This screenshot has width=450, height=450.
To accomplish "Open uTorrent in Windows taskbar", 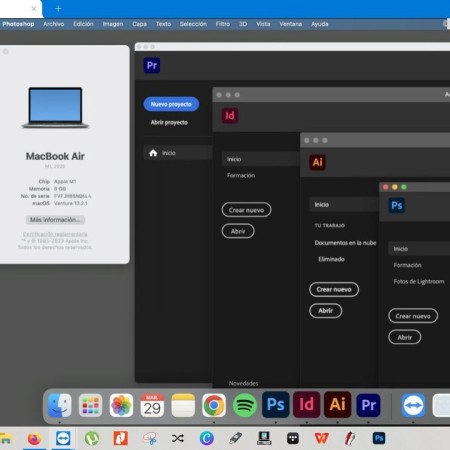I will (x=92, y=439).
